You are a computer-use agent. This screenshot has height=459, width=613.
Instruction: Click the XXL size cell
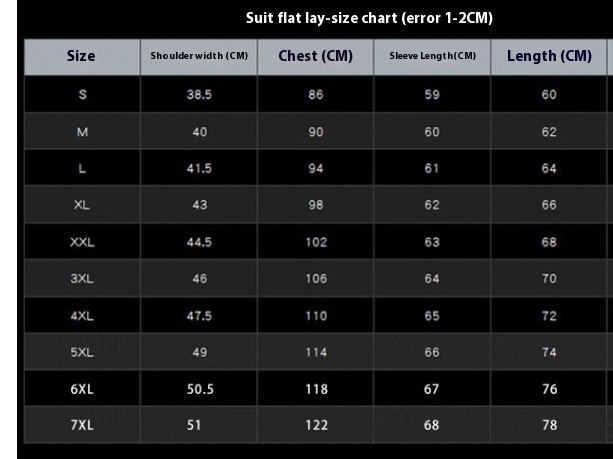point(82,242)
